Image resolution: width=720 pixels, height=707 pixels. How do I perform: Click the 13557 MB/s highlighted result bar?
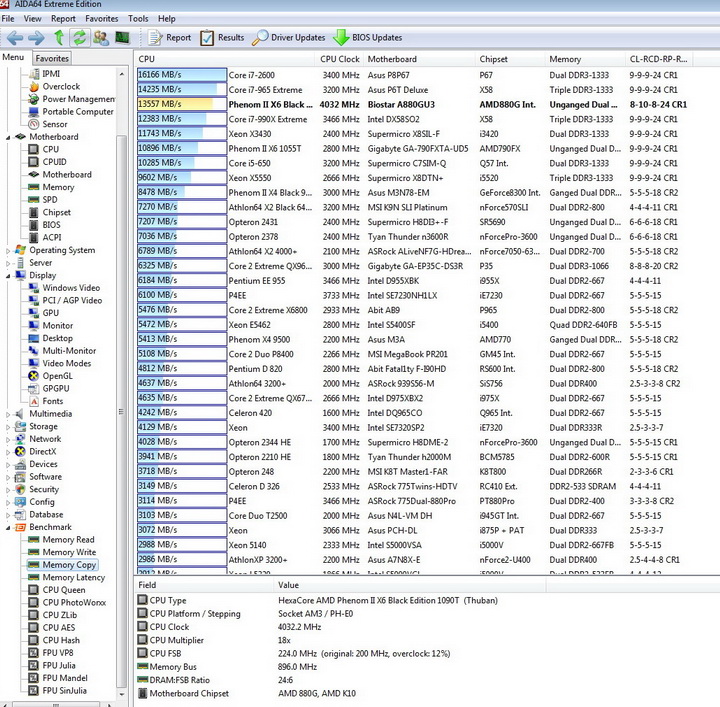(182, 104)
